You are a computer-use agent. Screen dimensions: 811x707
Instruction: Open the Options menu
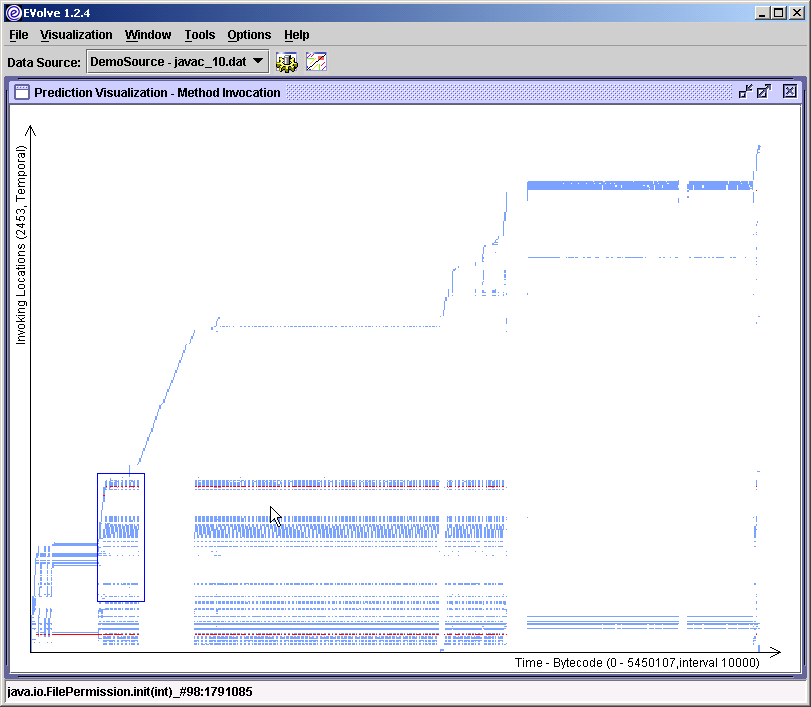click(x=249, y=35)
